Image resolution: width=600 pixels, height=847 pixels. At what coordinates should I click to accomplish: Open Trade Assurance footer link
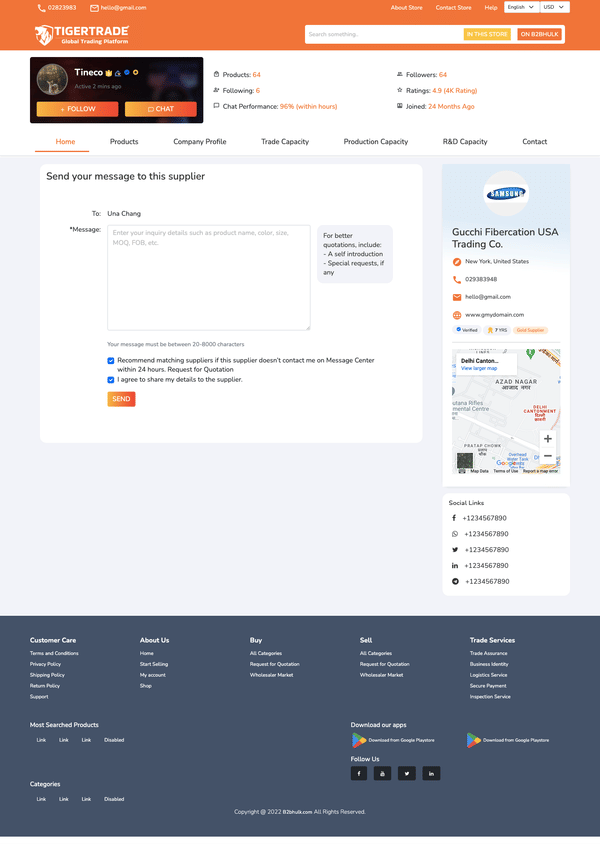[x=488, y=654]
